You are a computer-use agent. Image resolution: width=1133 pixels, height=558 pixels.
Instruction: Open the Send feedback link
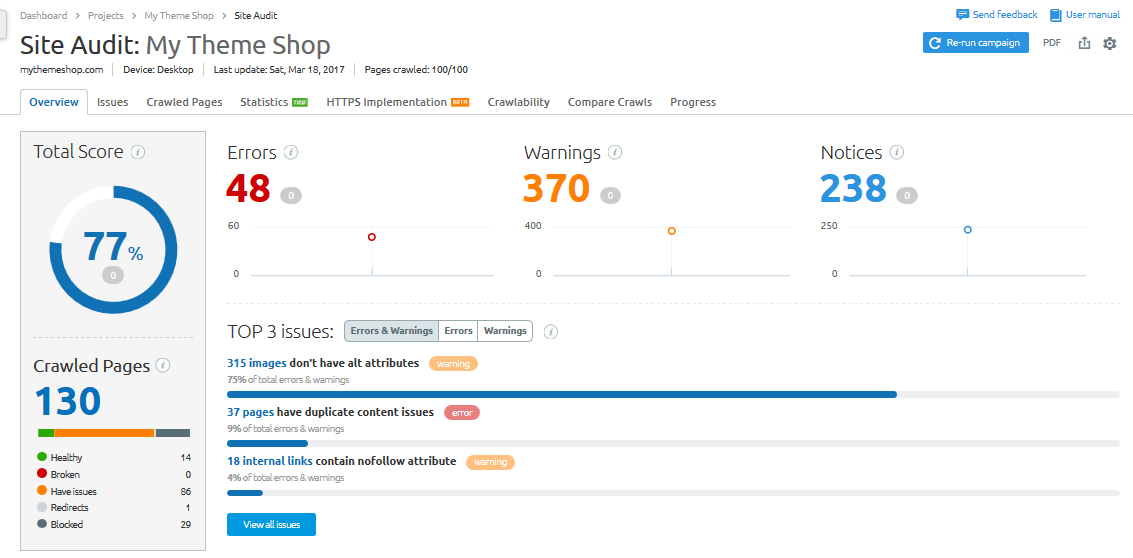click(1005, 14)
